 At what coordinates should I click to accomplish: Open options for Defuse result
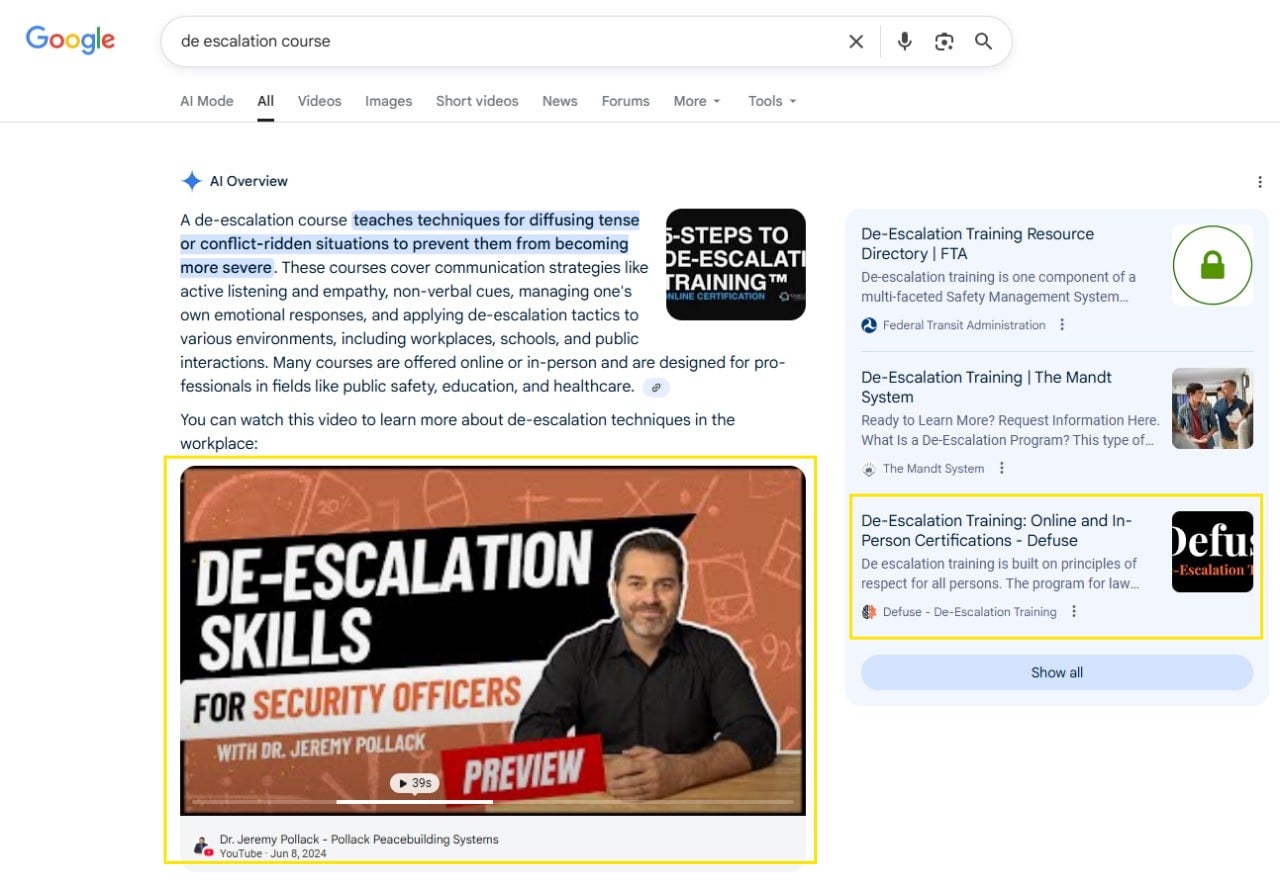point(1074,612)
